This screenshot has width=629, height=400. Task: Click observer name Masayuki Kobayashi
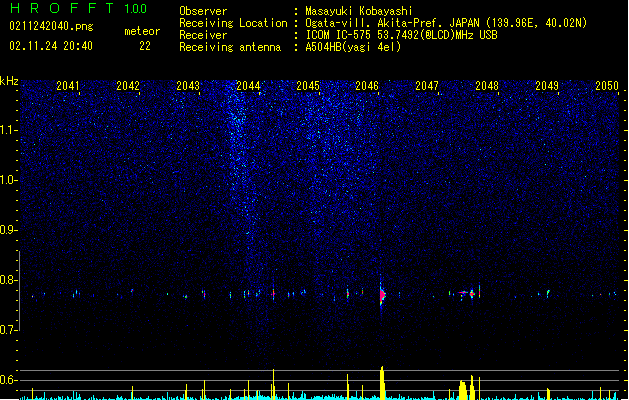pos(359,11)
